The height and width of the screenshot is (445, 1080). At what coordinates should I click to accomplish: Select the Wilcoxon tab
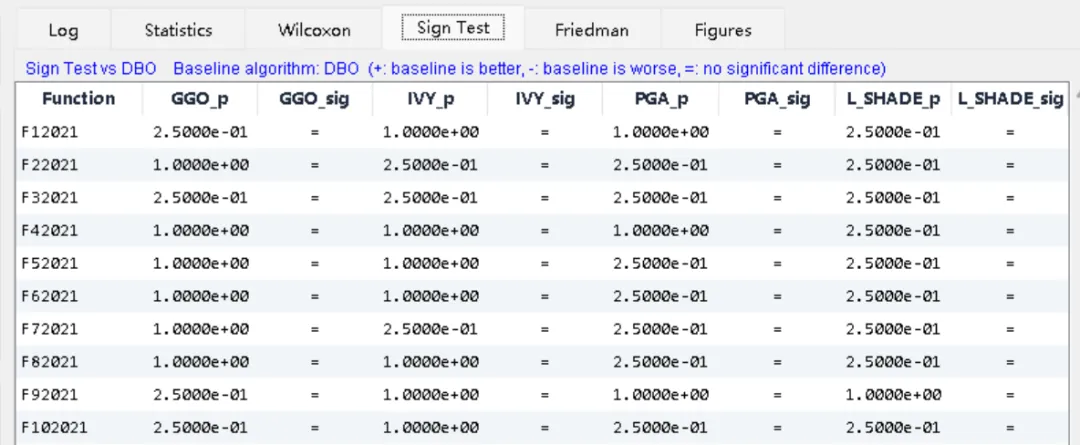[314, 30]
